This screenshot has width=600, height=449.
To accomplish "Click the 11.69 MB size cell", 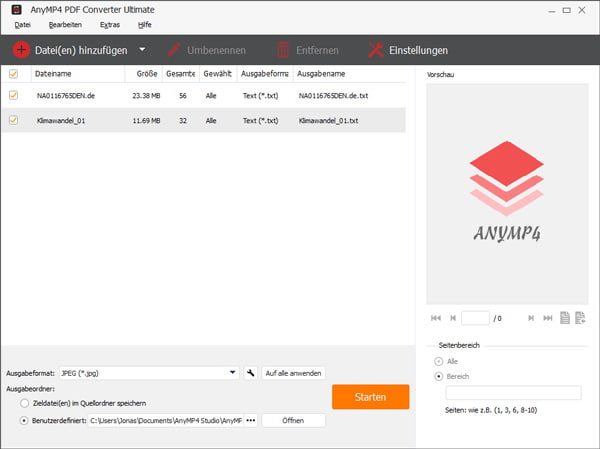I will click(x=146, y=121).
